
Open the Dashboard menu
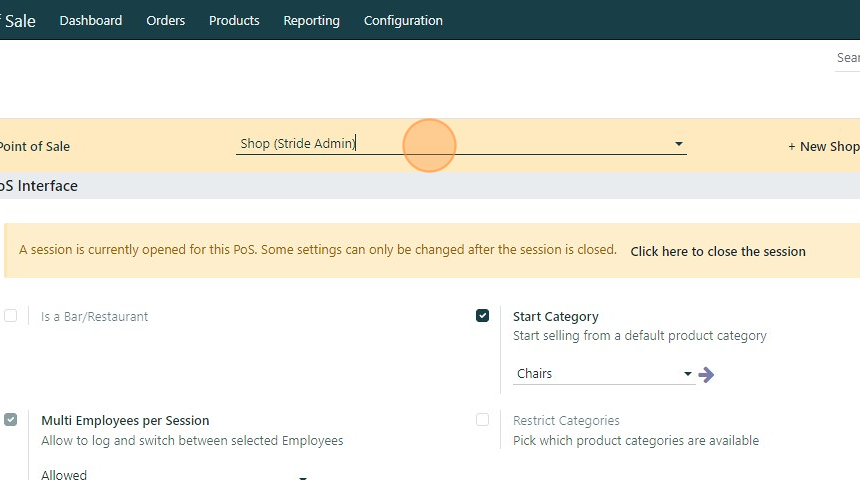click(x=91, y=20)
